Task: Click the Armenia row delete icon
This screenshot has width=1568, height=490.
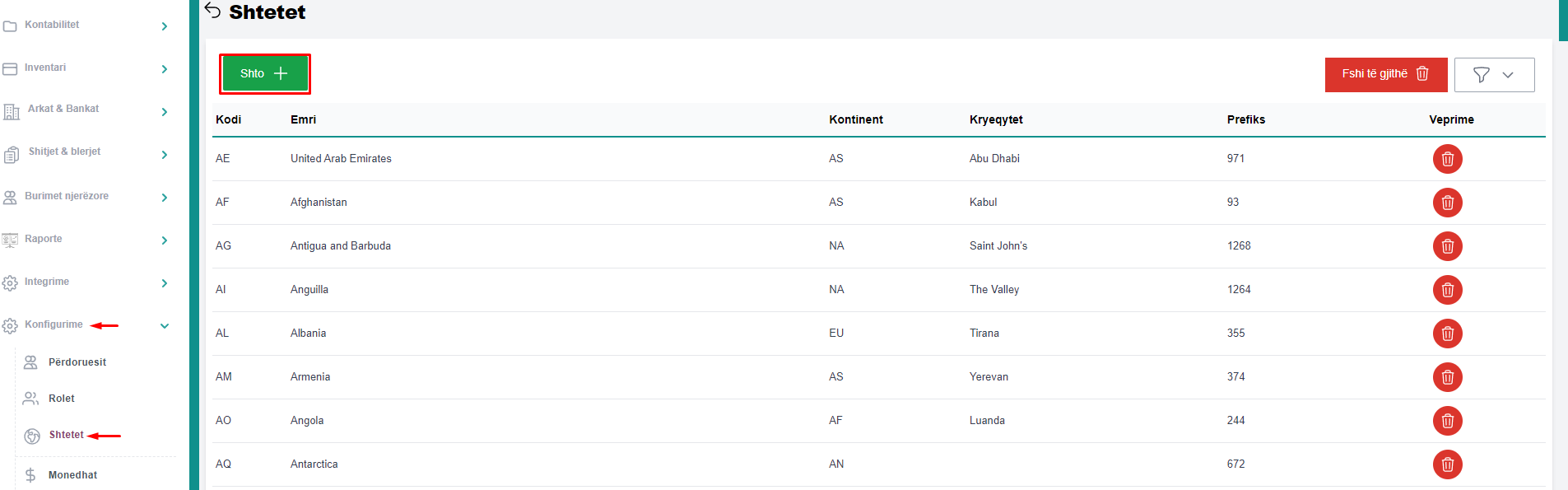Action: [1447, 377]
